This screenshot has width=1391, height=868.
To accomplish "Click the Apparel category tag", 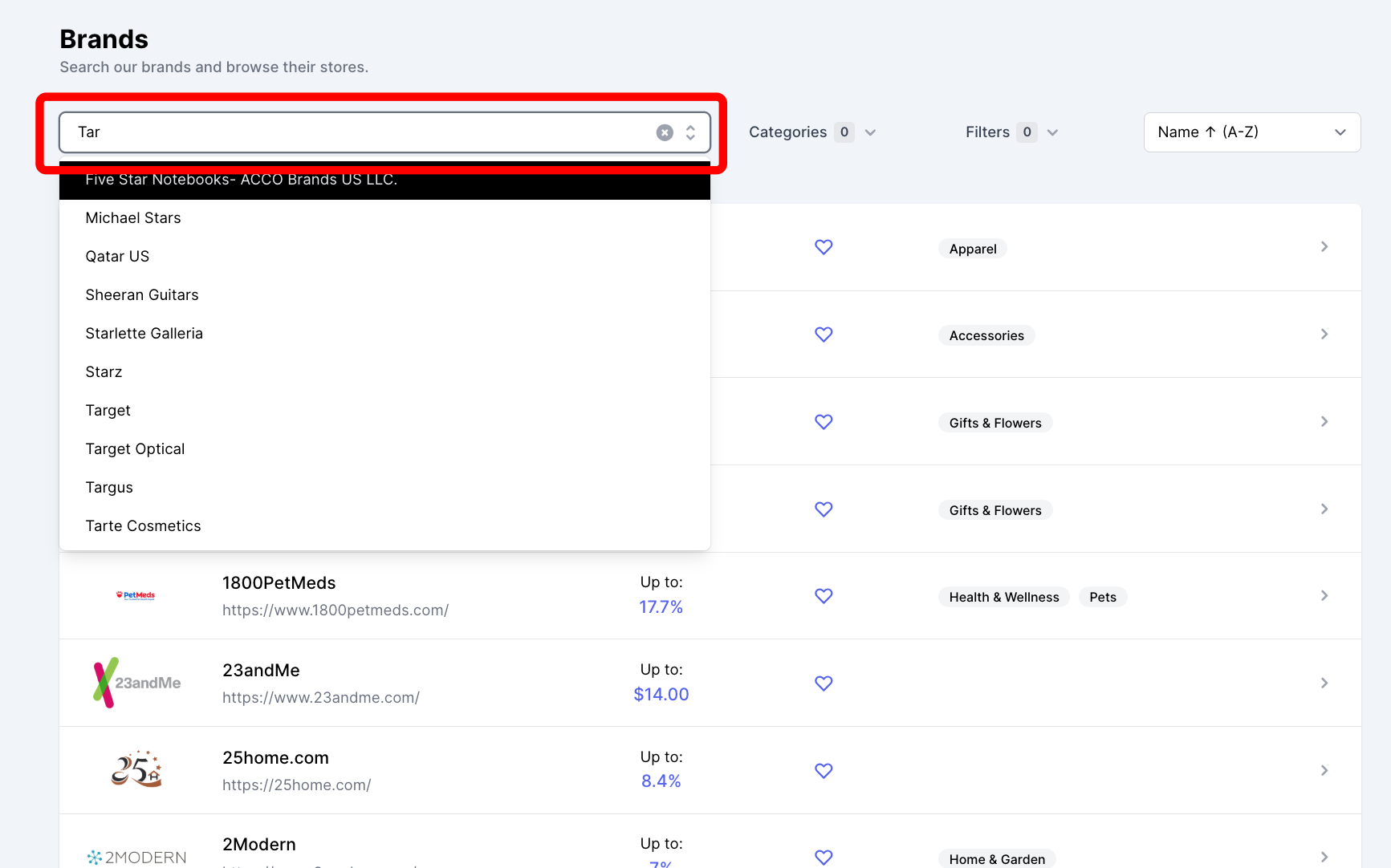I will (x=973, y=249).
